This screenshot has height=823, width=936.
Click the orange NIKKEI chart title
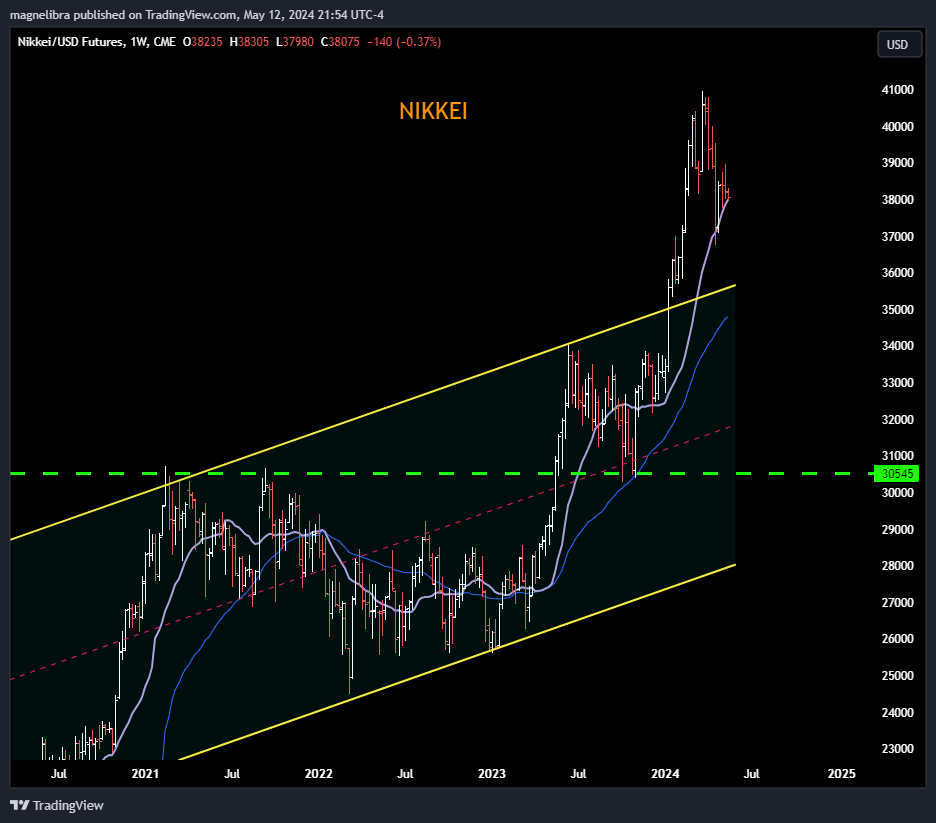433,112
